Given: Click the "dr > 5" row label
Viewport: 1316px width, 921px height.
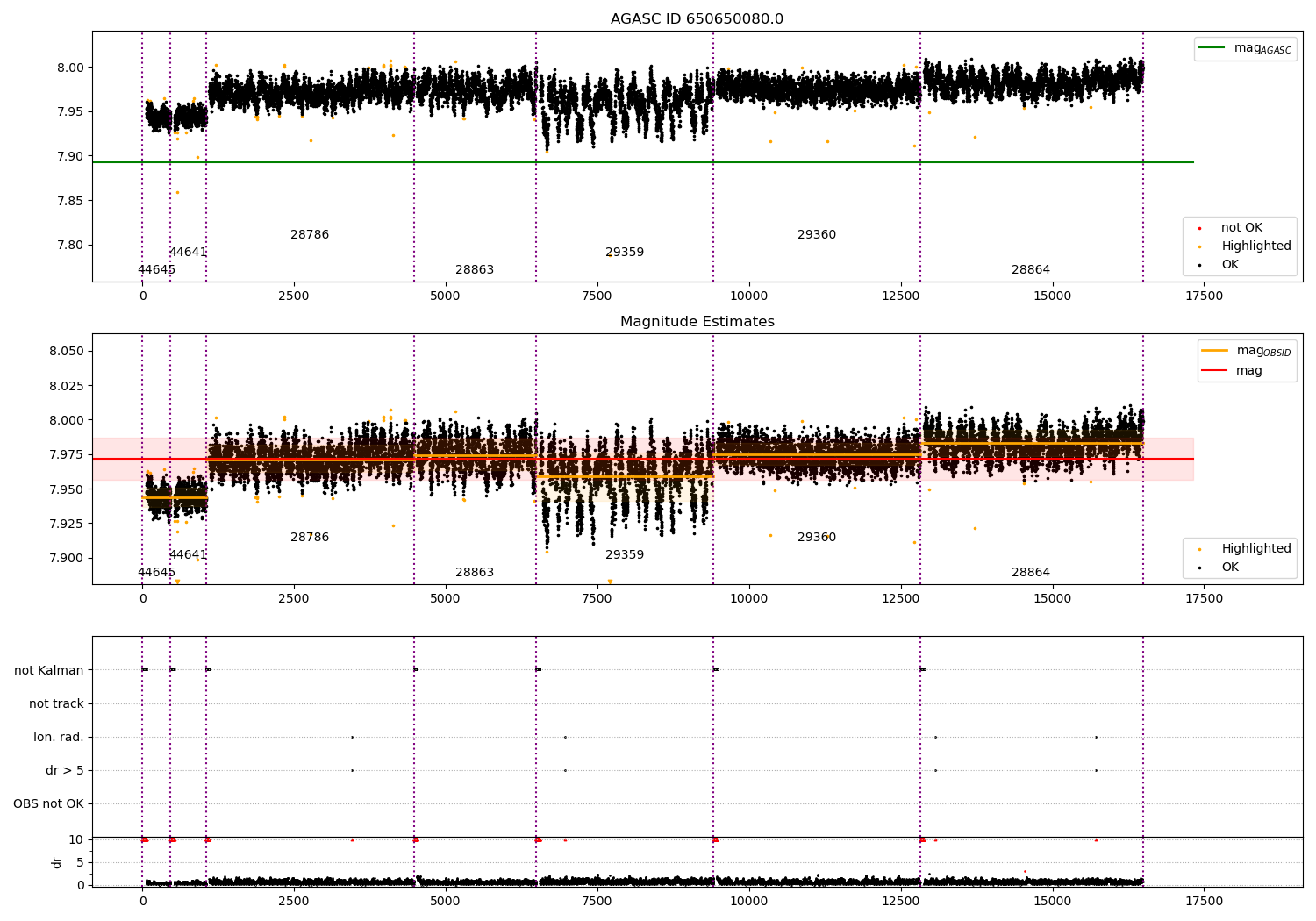Looking at the screenshot, I should pyautogui.click(x=65, y=770).
